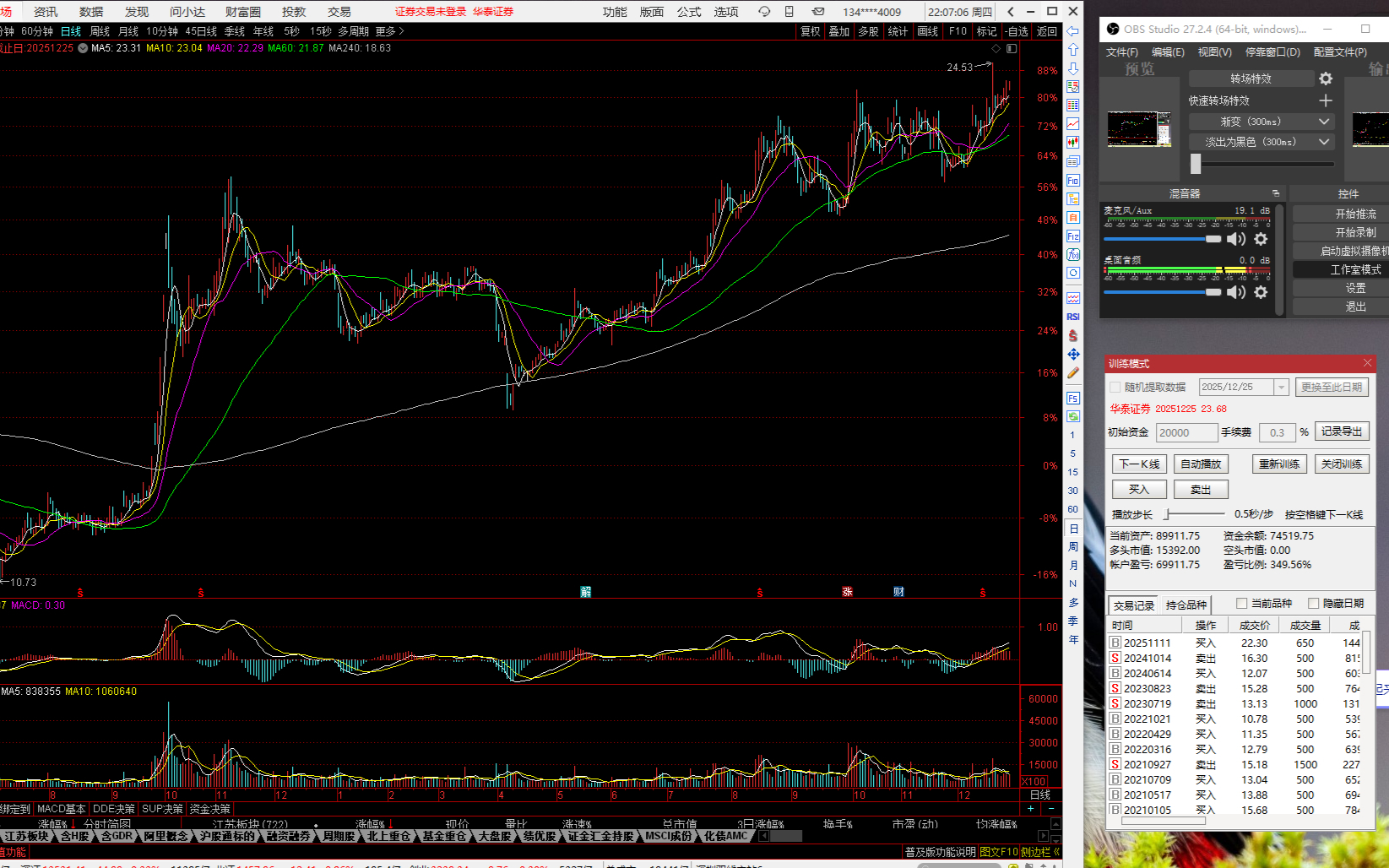The height and width of the screenshot is (868, 1389).
Task: Click the envelope message icon in title bar
Action: tap(818, 12)
